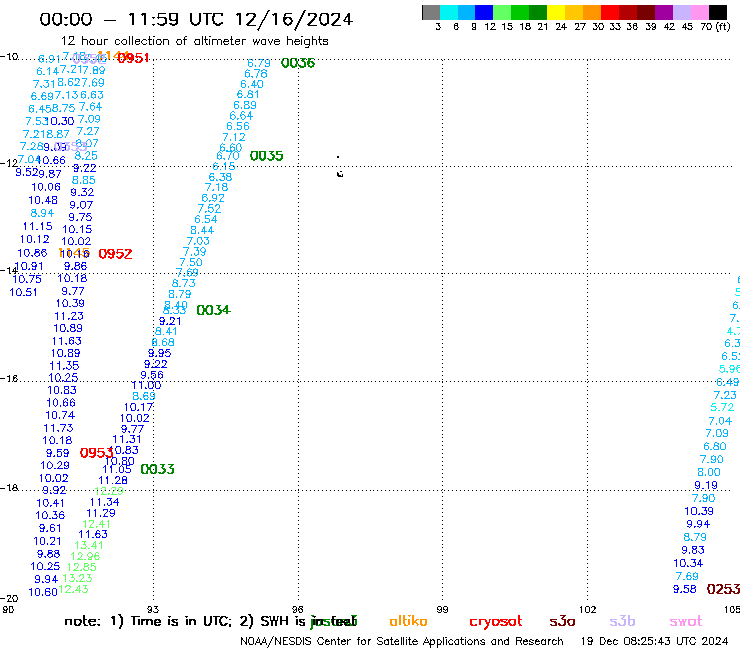Select the wave height value 8.00
Screen dimensions: 740x650
709,472
